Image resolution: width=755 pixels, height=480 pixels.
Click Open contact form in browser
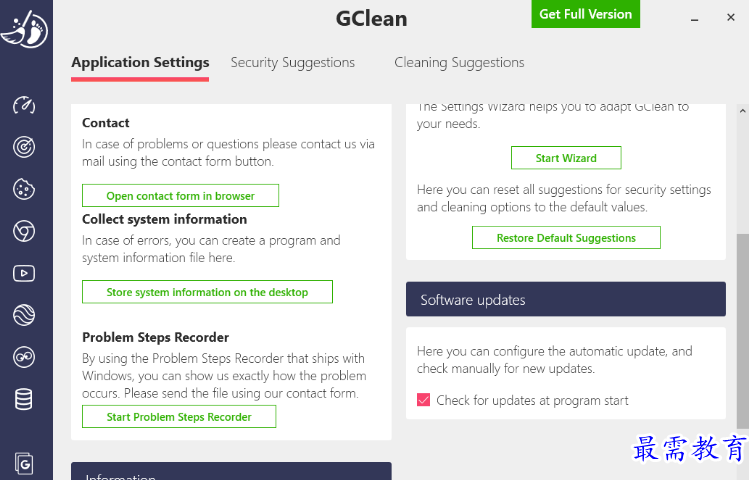[x=180, y=196]
